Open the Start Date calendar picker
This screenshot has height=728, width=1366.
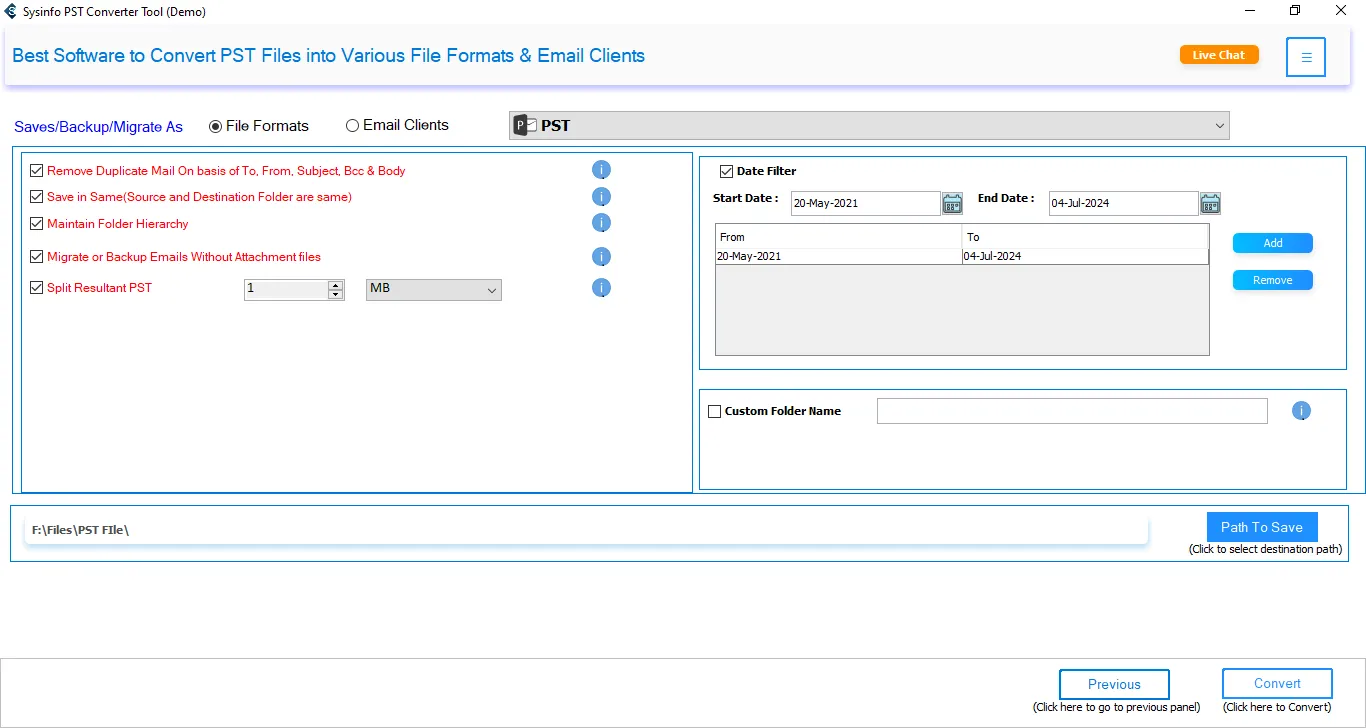tap(952, 203)
